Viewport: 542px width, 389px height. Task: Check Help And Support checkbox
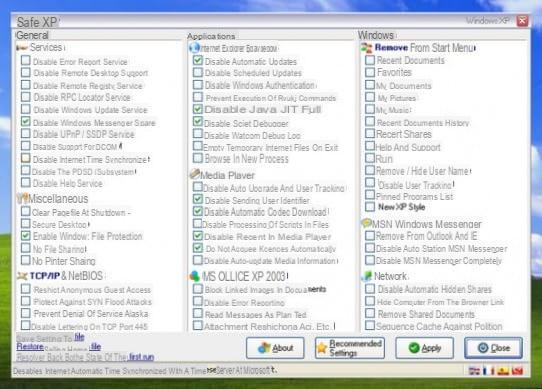click(x=370, y=146)
